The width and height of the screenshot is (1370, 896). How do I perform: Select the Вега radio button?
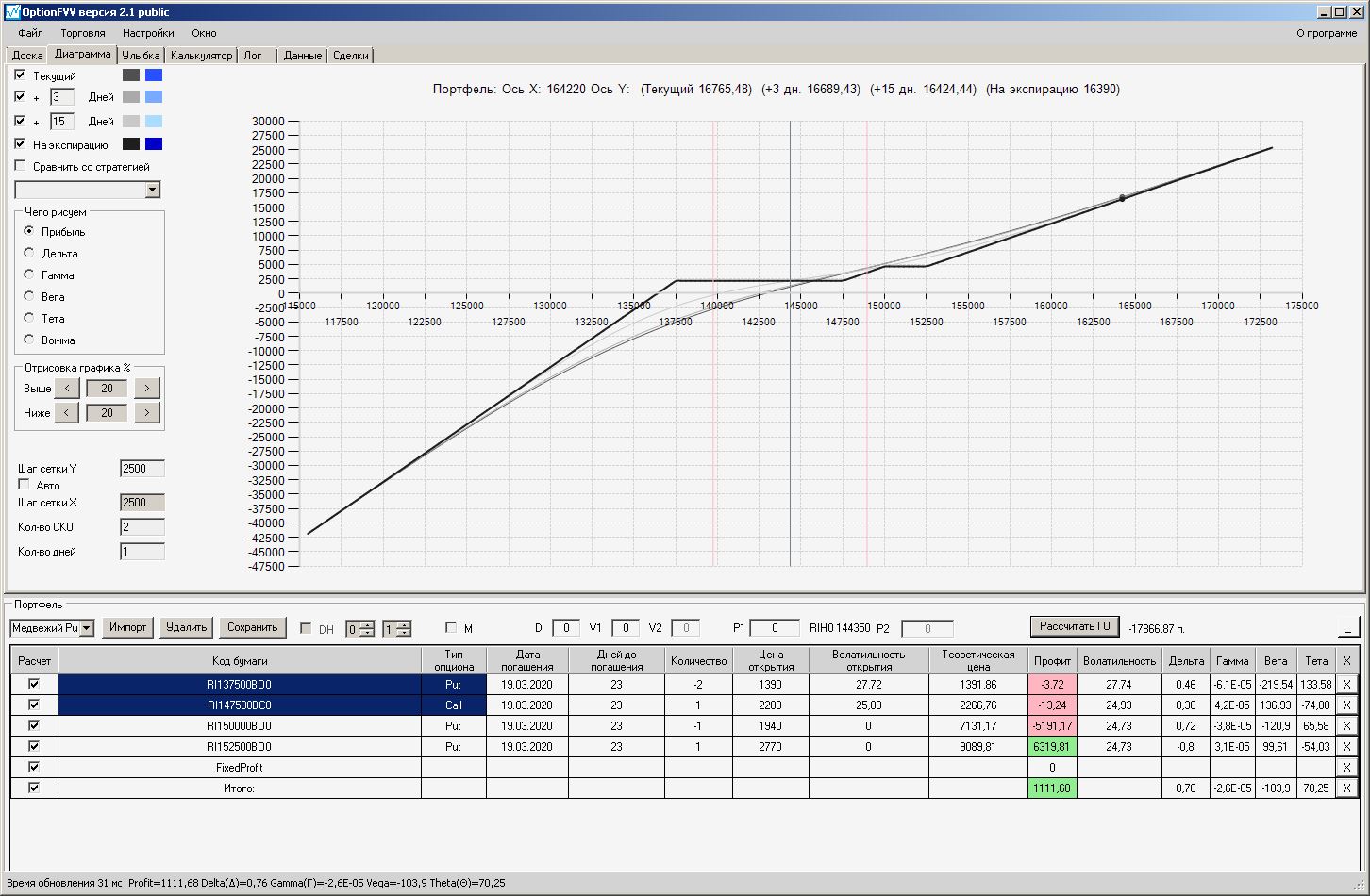(29, 296)
